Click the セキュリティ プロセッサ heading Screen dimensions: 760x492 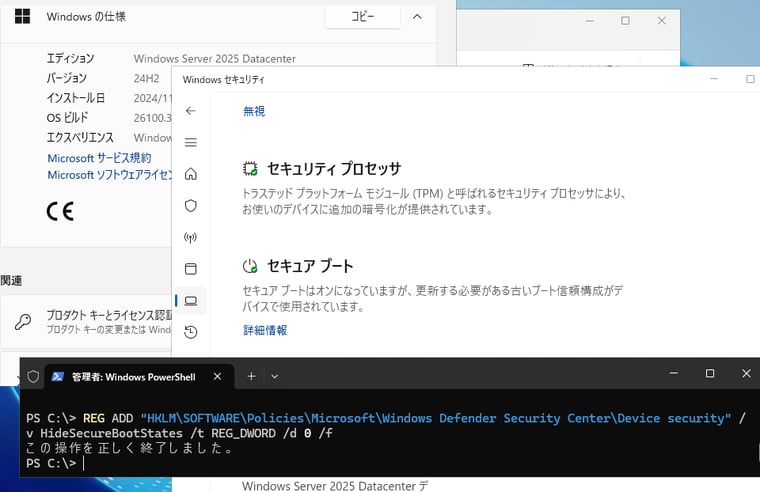(x=334, y=169)
